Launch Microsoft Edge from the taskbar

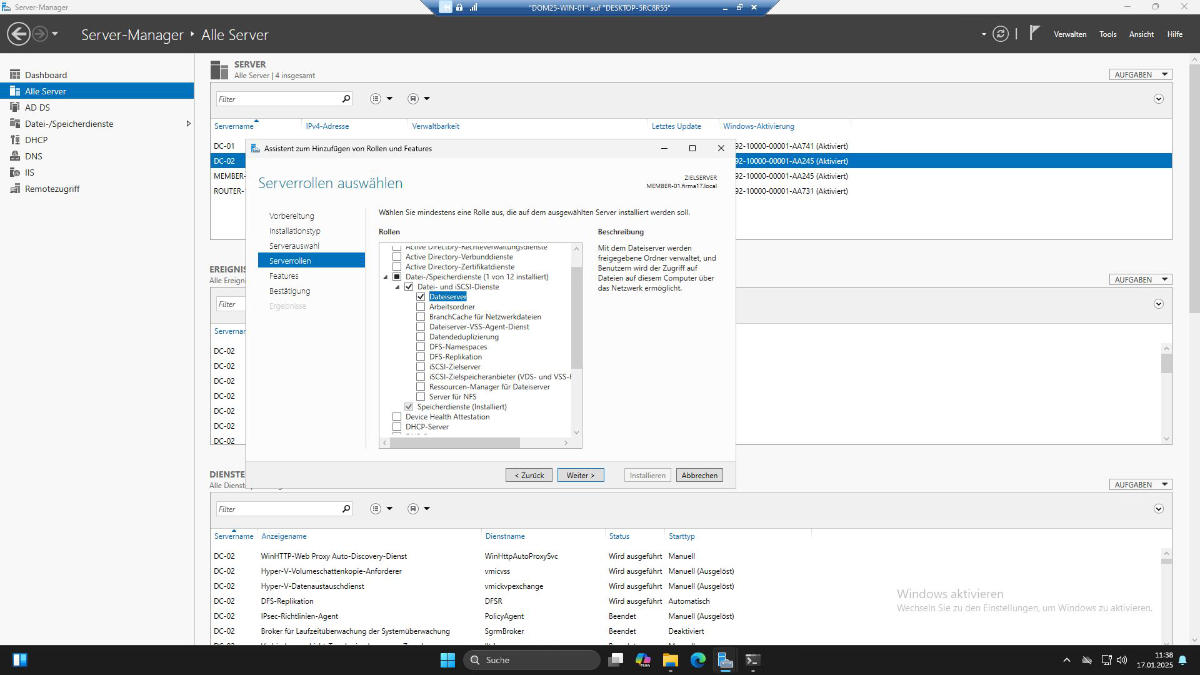pos(698,660)
